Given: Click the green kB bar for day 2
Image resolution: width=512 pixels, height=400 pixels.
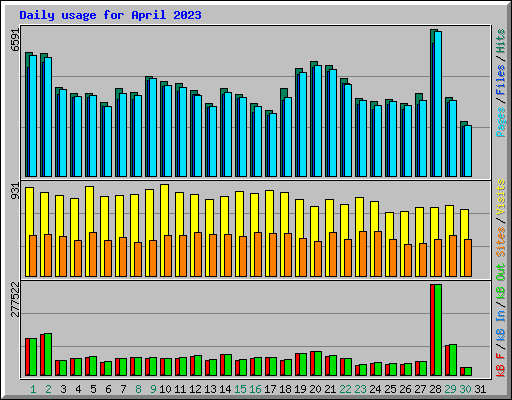Looking at the screenshot, I should tap(48, 355).
